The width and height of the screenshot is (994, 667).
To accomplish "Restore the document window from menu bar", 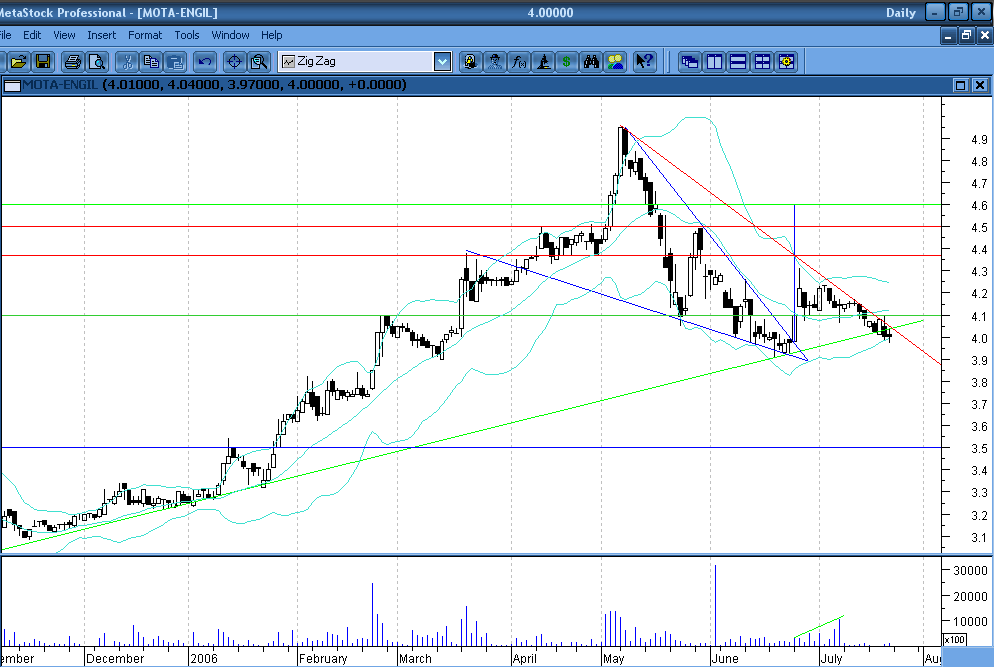I will [966, 36].
